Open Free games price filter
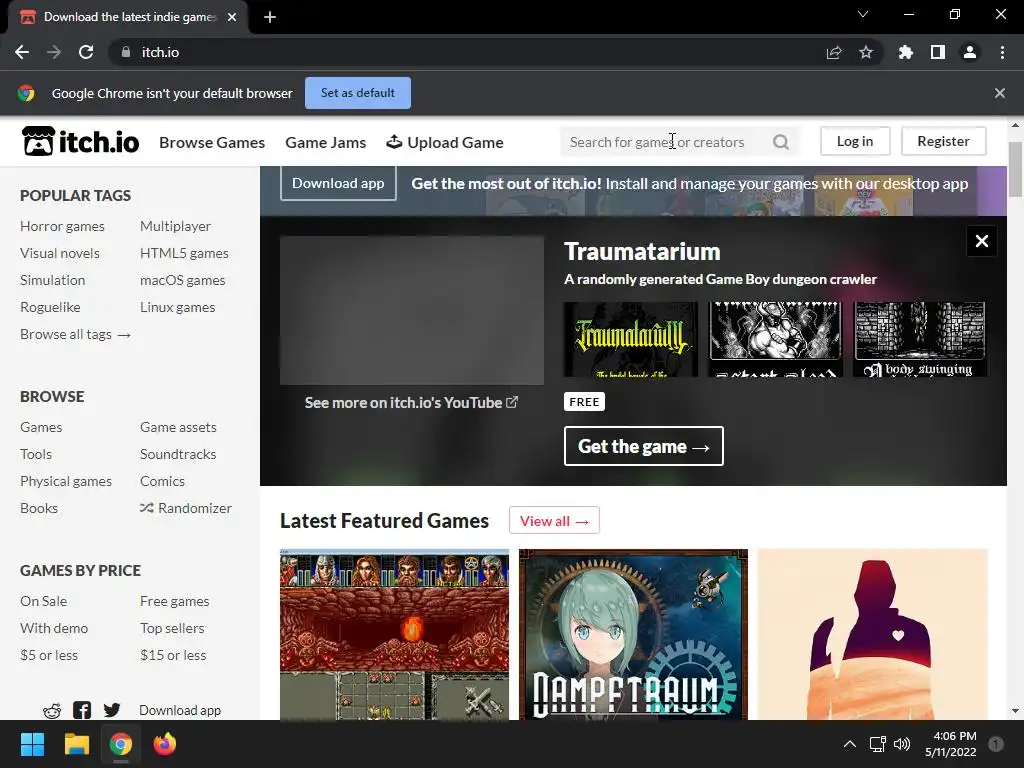1024x768 pixels. (174, 601)
